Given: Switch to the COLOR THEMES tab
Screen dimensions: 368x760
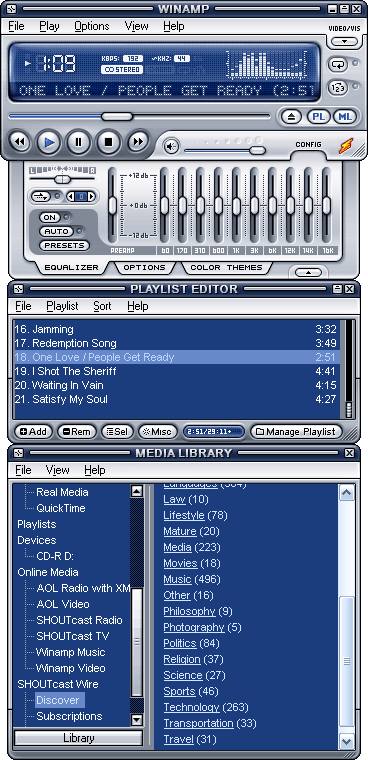Looking at the screenshot, I should (x=226, y=267).
